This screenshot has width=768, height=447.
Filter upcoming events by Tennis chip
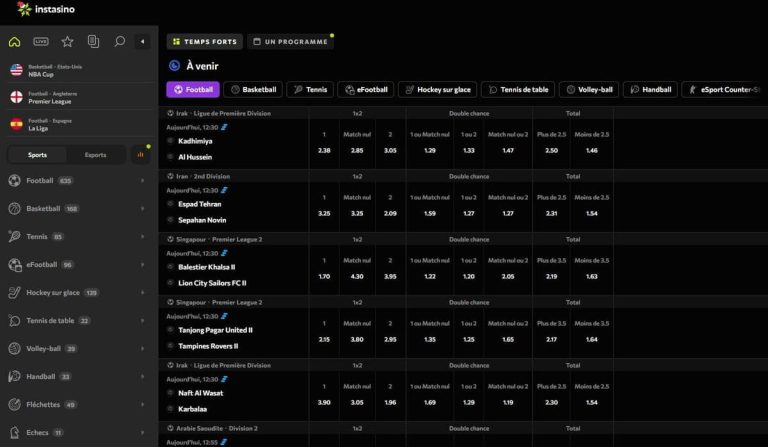coord(310,90)
